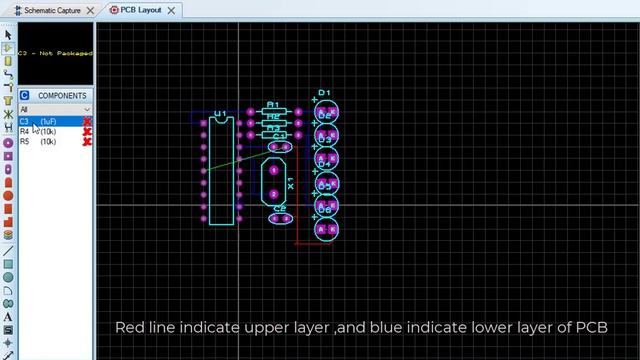Image resolution: width=640 pixels, height=360 pixels.
Task: Open the Padstack Mode tool
Action: (8, 235)
